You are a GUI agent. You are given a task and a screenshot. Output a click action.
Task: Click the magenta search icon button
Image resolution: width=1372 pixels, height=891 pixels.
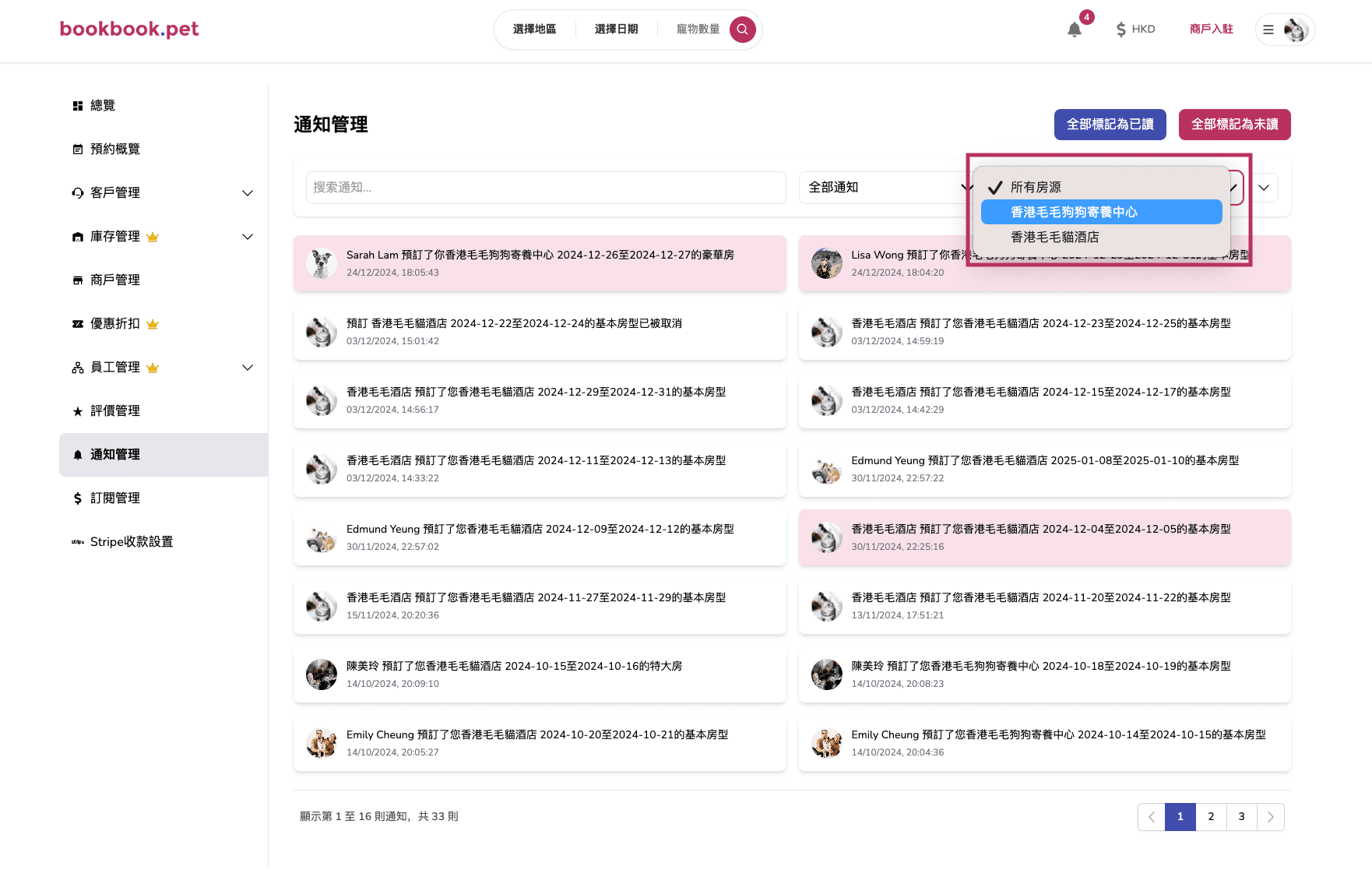(x=742, y=30)
